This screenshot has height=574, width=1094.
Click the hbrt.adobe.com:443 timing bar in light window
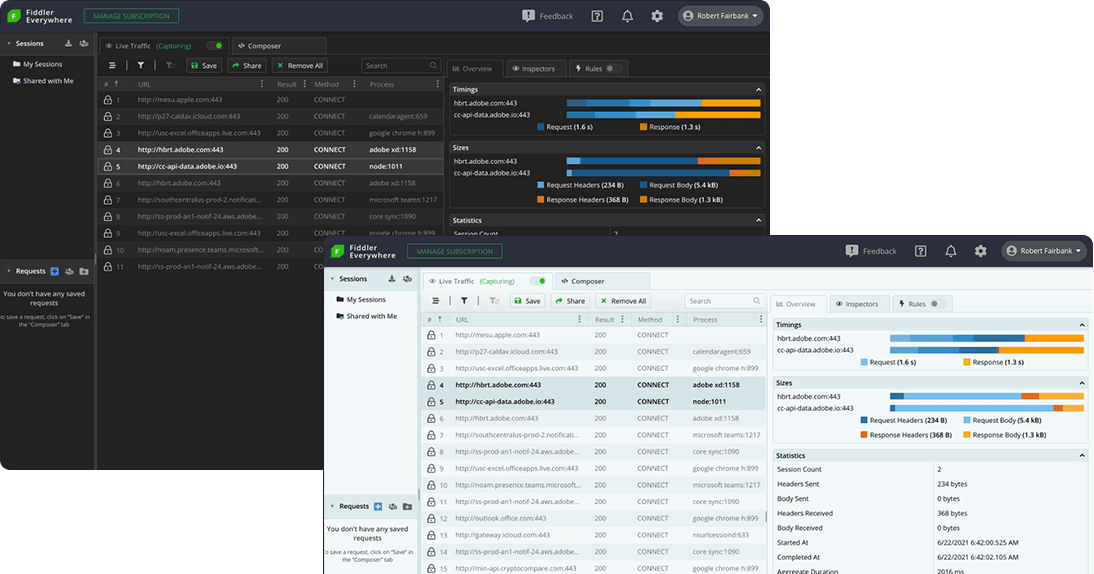tap(987, 338)
